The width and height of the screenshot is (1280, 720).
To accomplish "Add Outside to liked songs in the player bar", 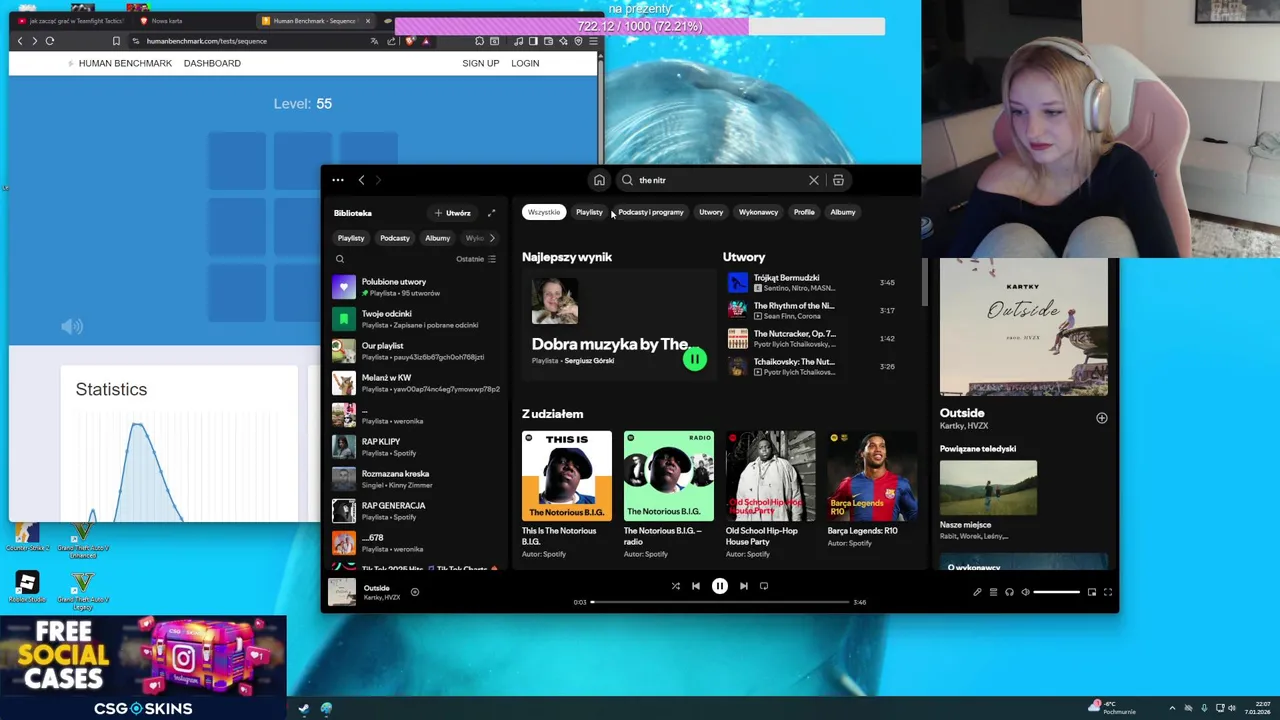I will (415, 592).
